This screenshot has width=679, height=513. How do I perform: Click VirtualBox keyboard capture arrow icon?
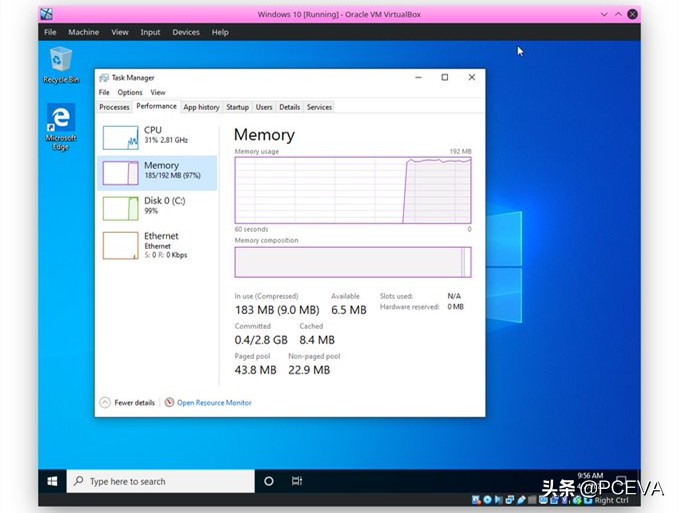[x=588, y=500]
